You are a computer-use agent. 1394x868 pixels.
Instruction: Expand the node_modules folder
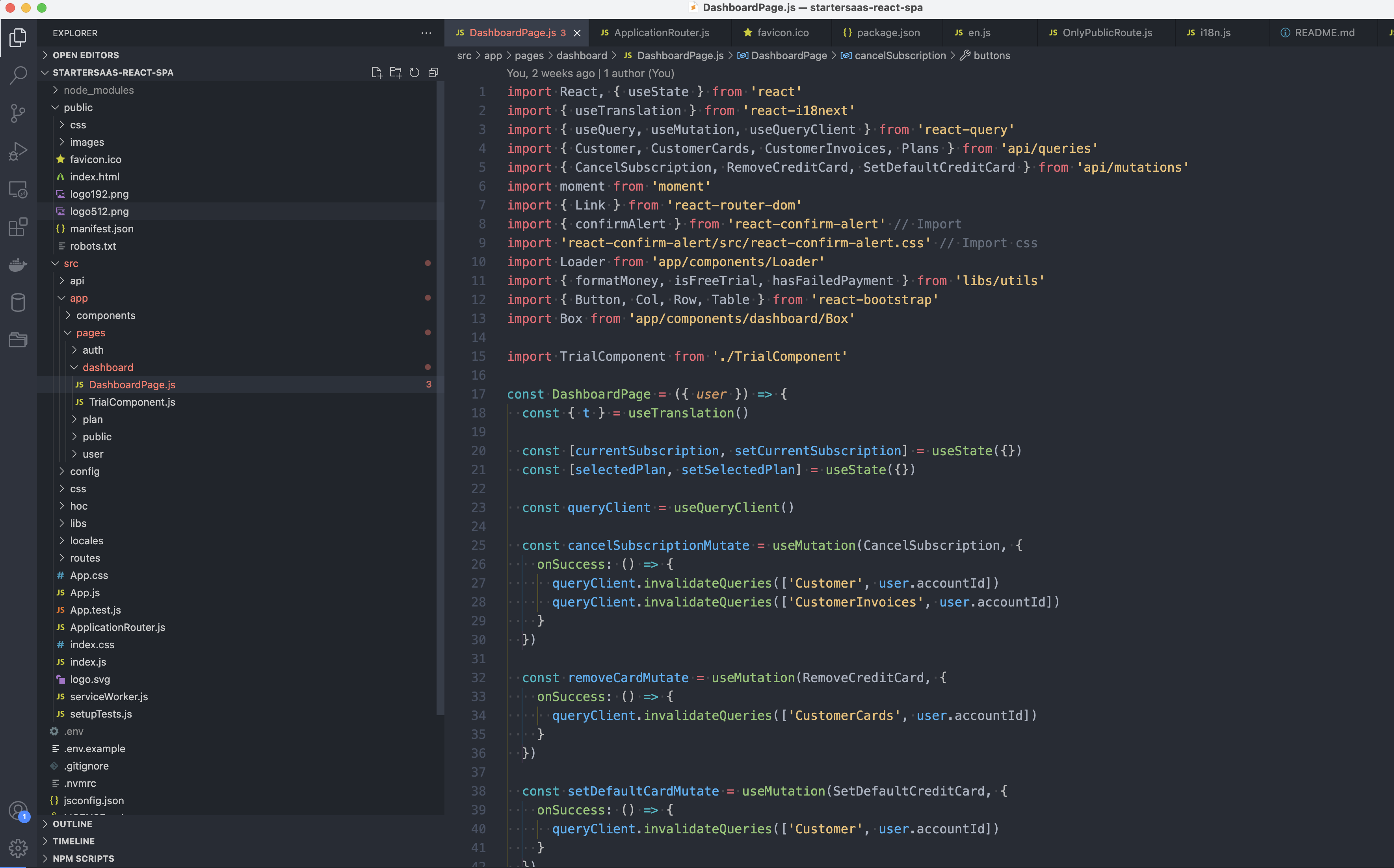[237, 90]
